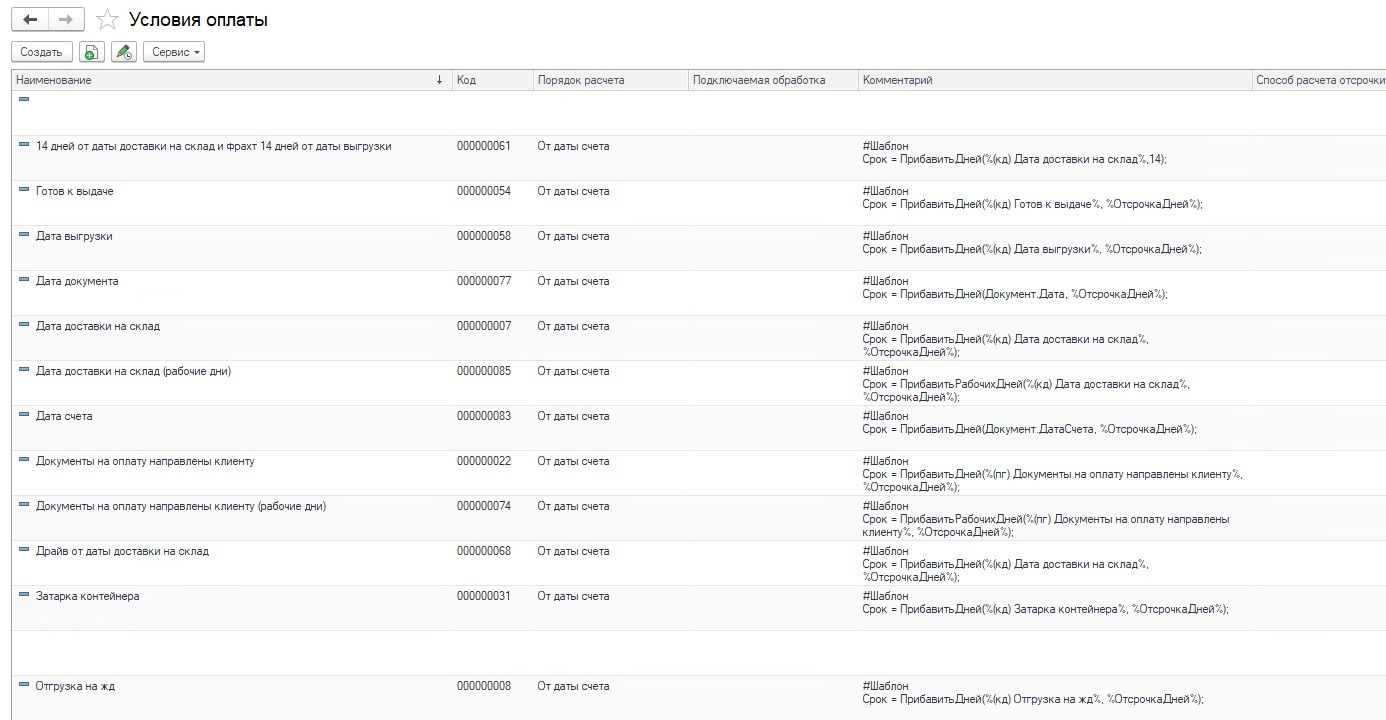Select row icon of Дата доставки на склад

point(24,324)
